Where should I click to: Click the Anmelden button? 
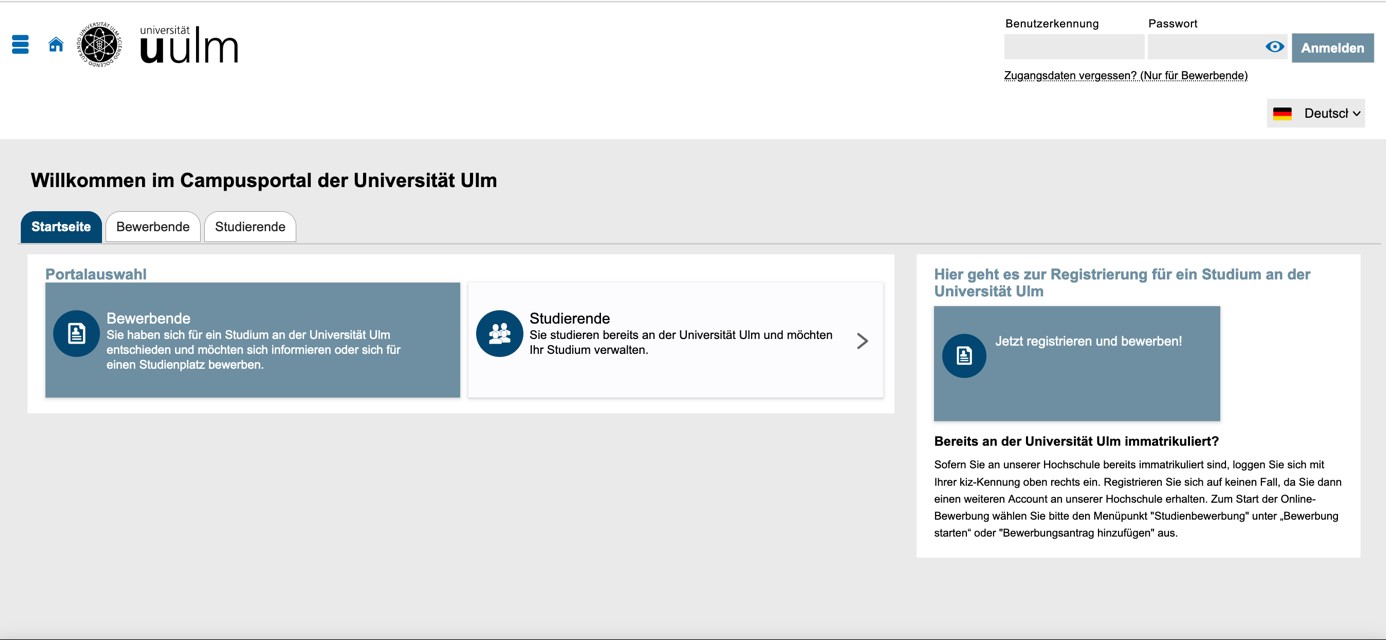1332,48
